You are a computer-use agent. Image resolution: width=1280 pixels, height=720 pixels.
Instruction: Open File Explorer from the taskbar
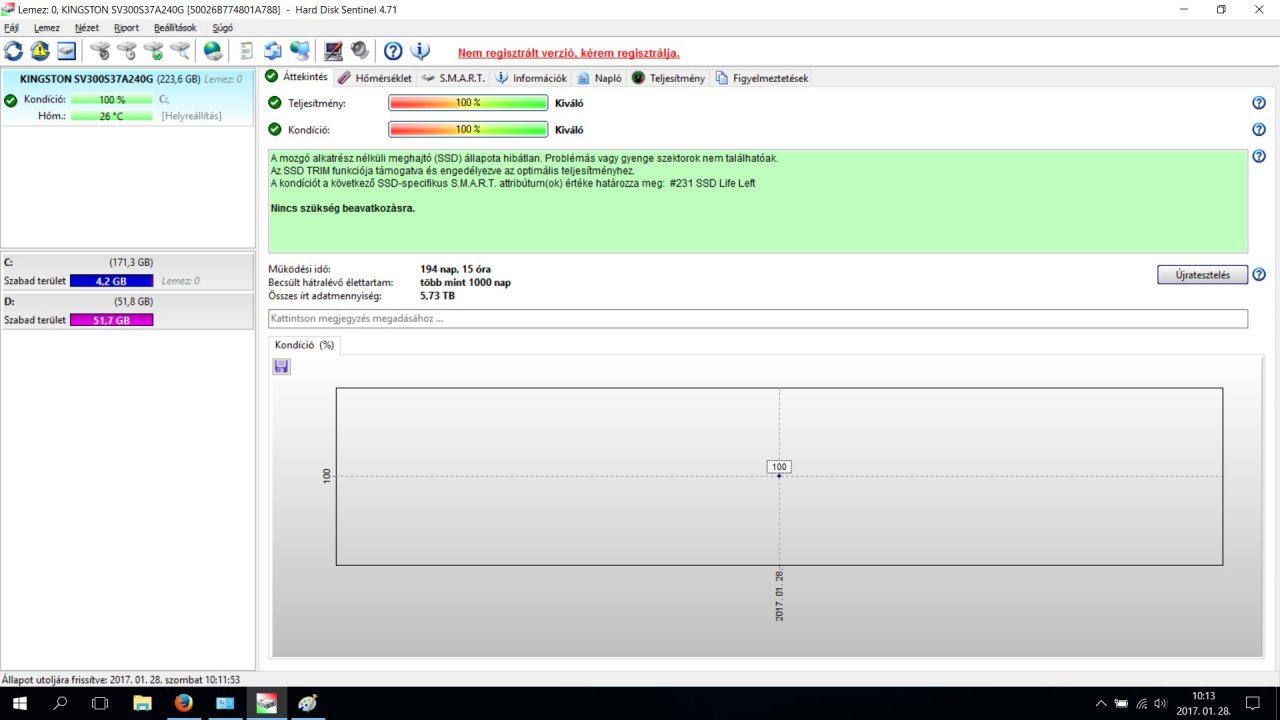[x=141, y=703]
